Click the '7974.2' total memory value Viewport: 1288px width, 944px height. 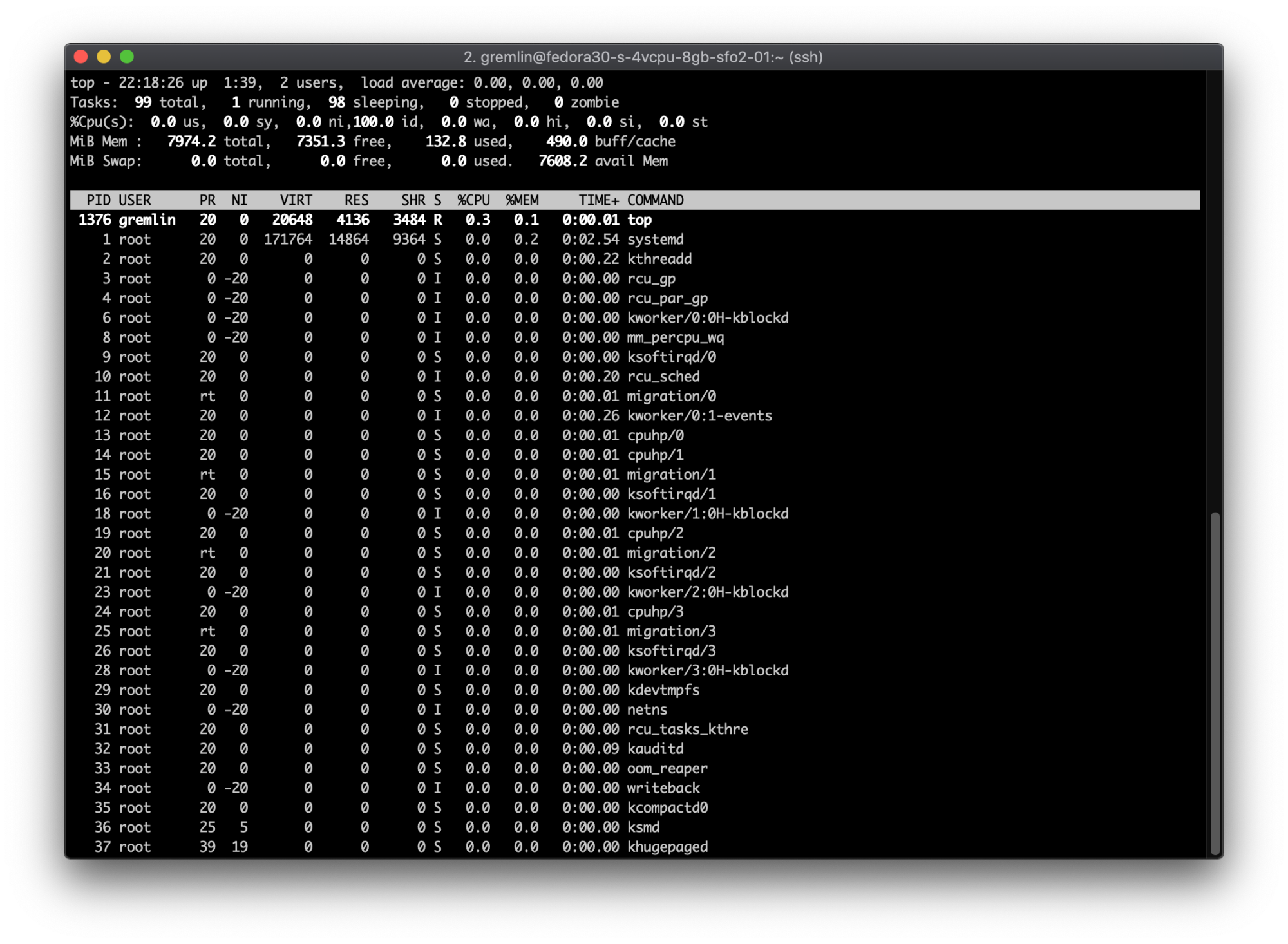click(x=191, y=142)
